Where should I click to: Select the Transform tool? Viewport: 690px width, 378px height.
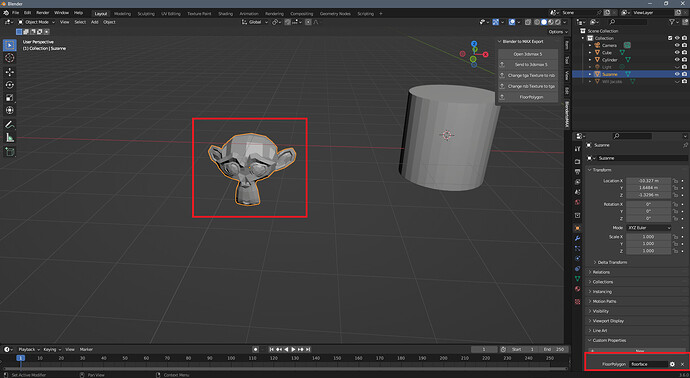[10, 110]
